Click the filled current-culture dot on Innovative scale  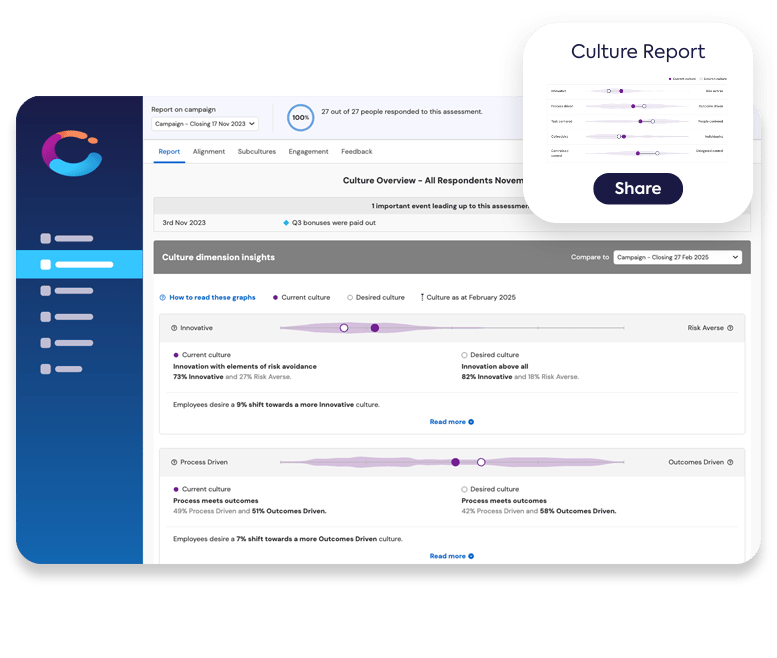pyautogui.click(x=375, y=328)
